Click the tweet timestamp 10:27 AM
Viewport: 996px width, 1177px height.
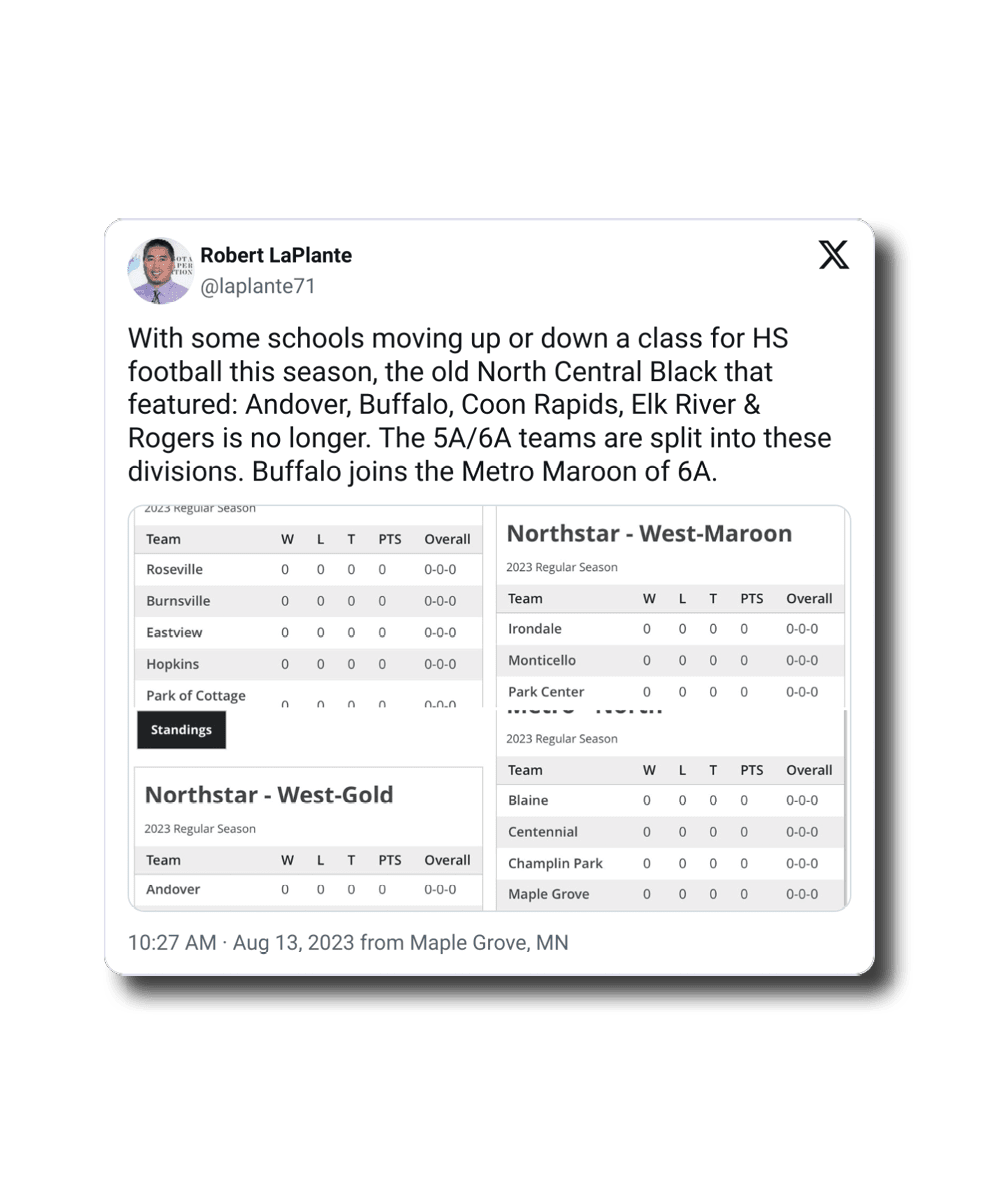pyautogui.click(x=171, y=942)
